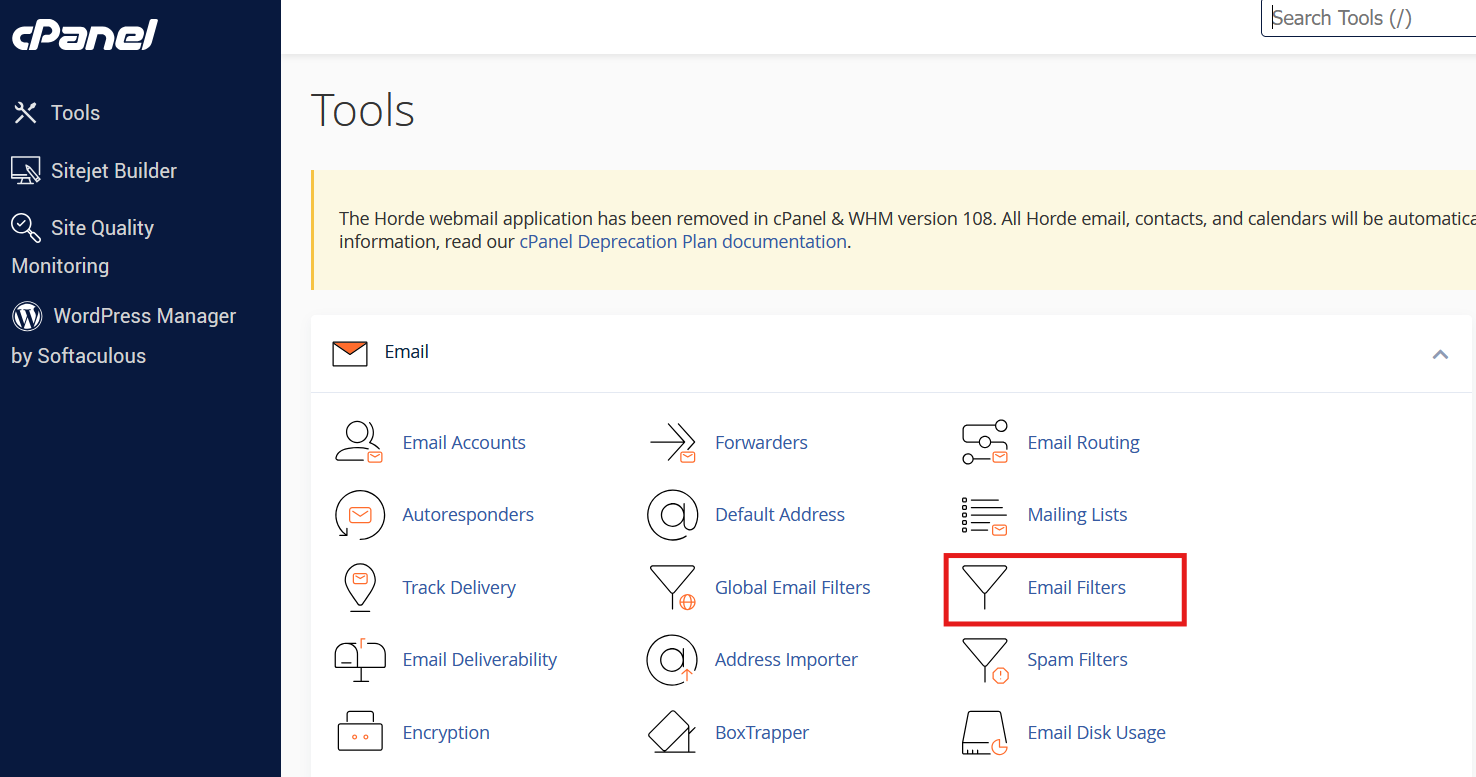The width and height of the screenshot is (1476, 777).
Task: Click the Email Deliverability mailbox icon
Action: pos(359,660)
